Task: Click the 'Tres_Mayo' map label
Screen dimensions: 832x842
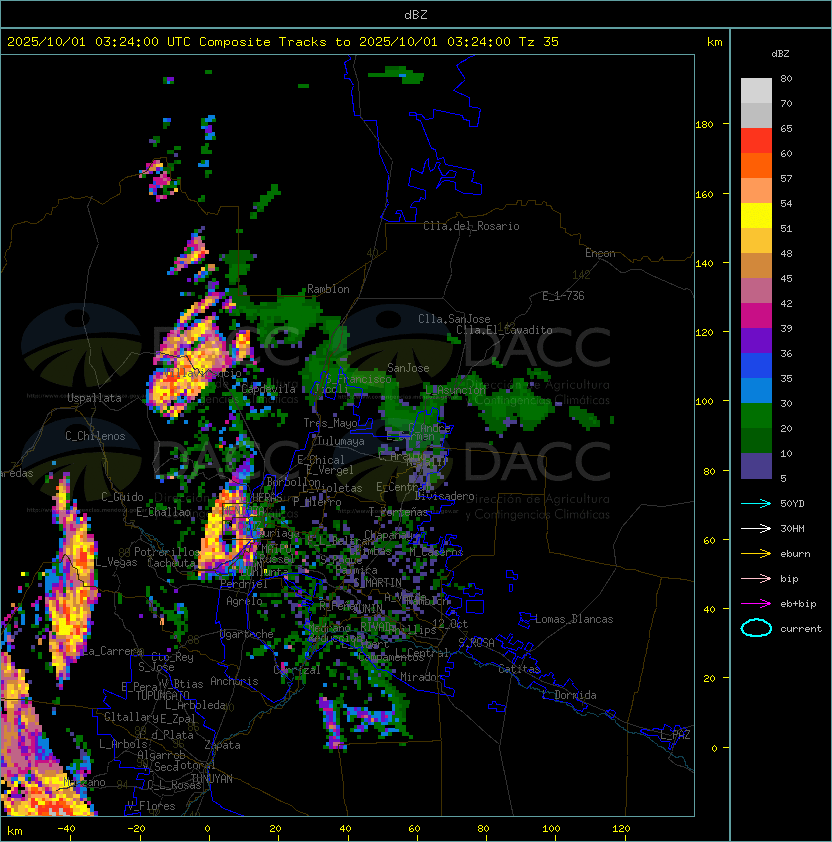Action: (330, 423)
